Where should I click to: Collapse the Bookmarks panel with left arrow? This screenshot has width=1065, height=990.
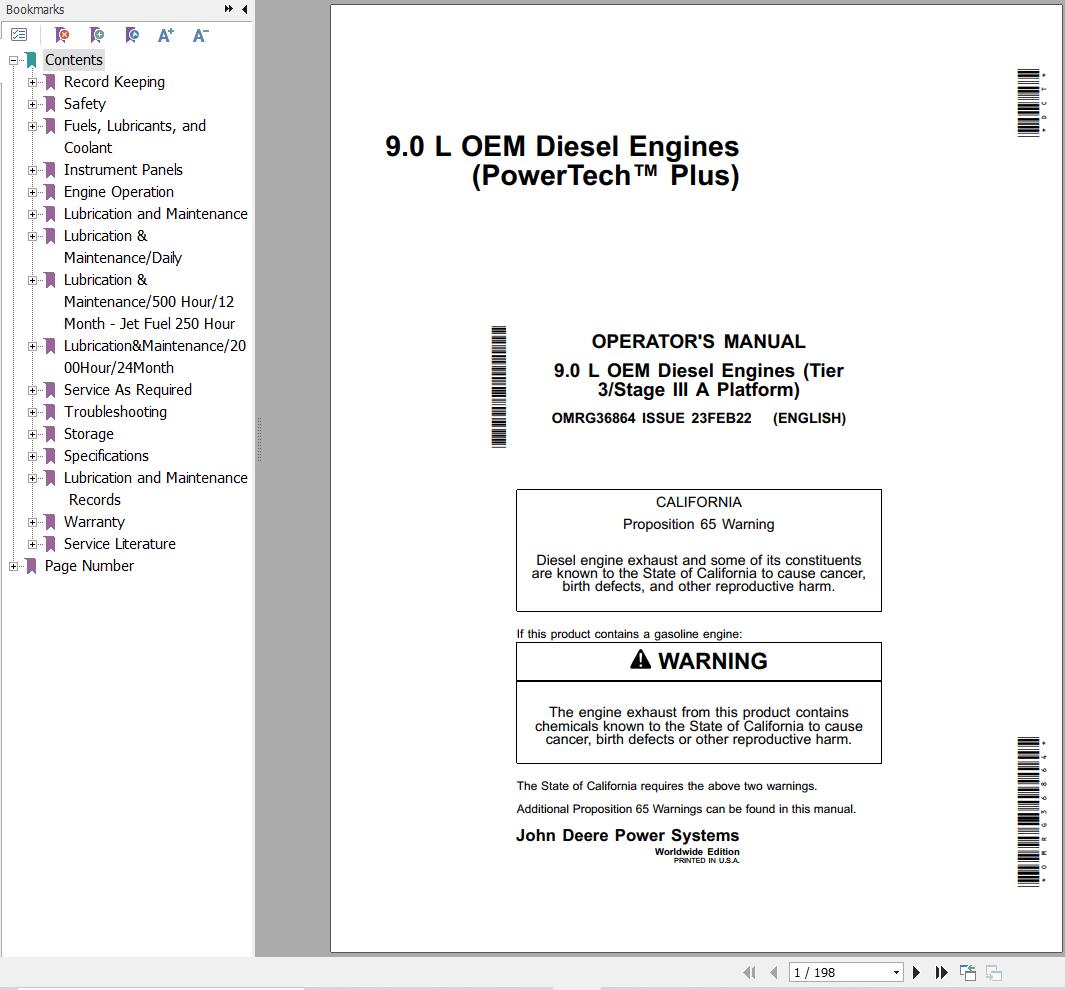coord(245,9)
